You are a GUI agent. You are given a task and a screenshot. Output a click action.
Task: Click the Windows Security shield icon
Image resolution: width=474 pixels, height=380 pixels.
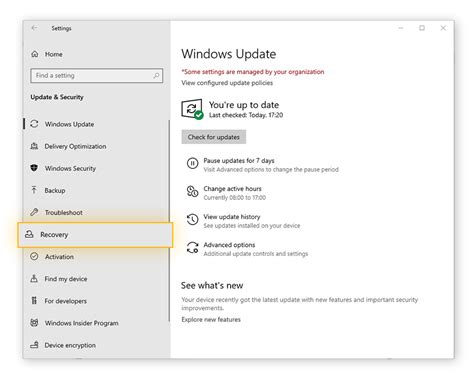click(34, 168)
